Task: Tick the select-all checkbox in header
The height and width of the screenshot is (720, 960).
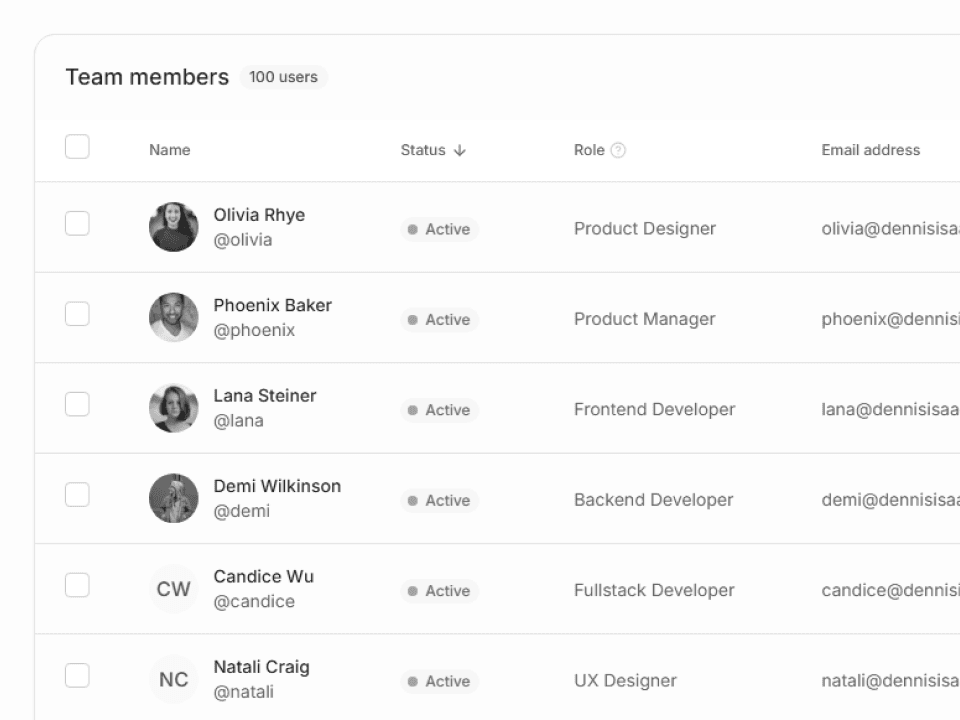Action: pyautogui.click(x=77, y=147)
